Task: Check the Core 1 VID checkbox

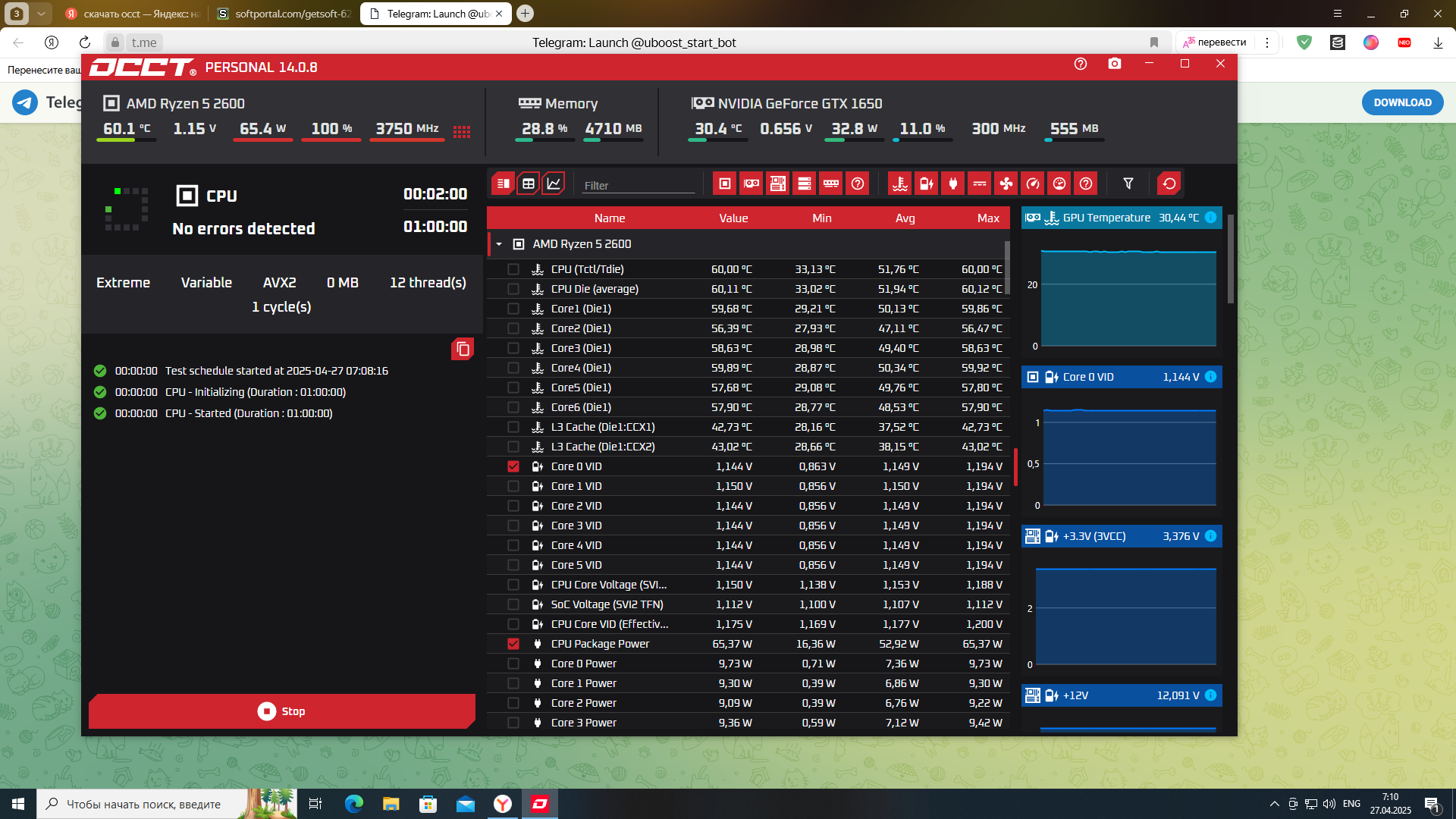Action: [x=513, y=486]
